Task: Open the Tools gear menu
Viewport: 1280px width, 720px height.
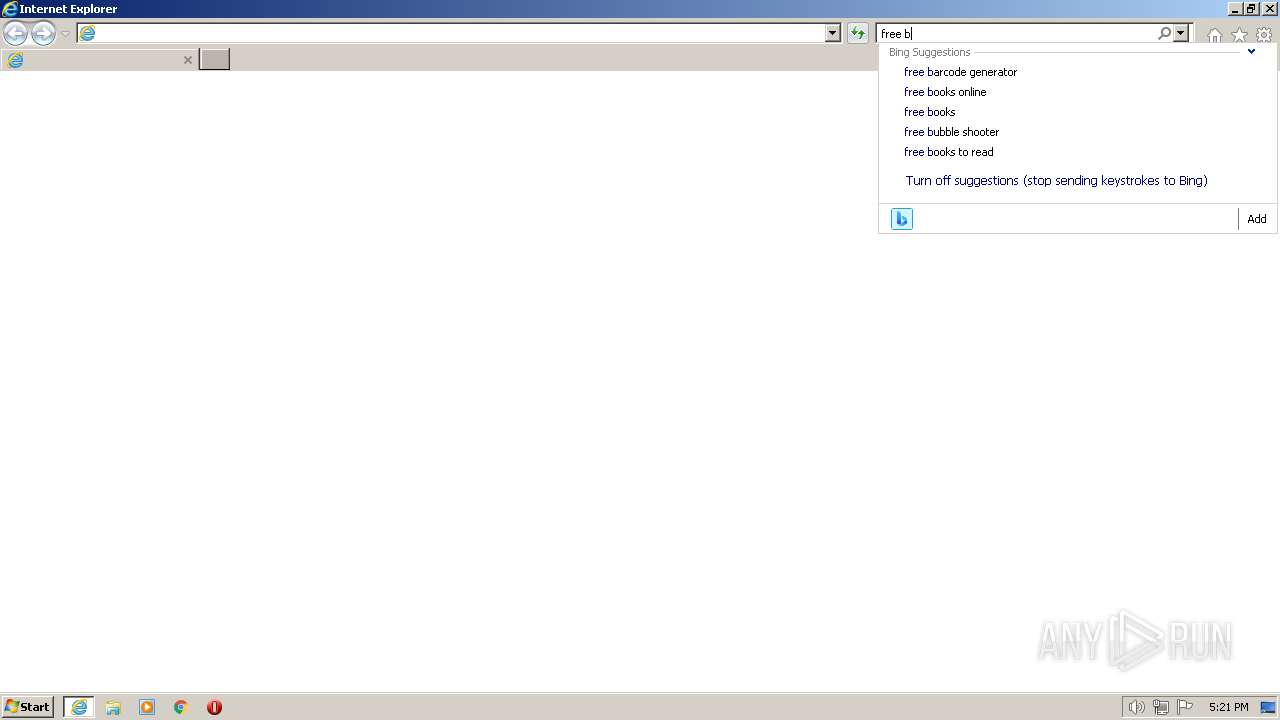Action: [1264, 35]
